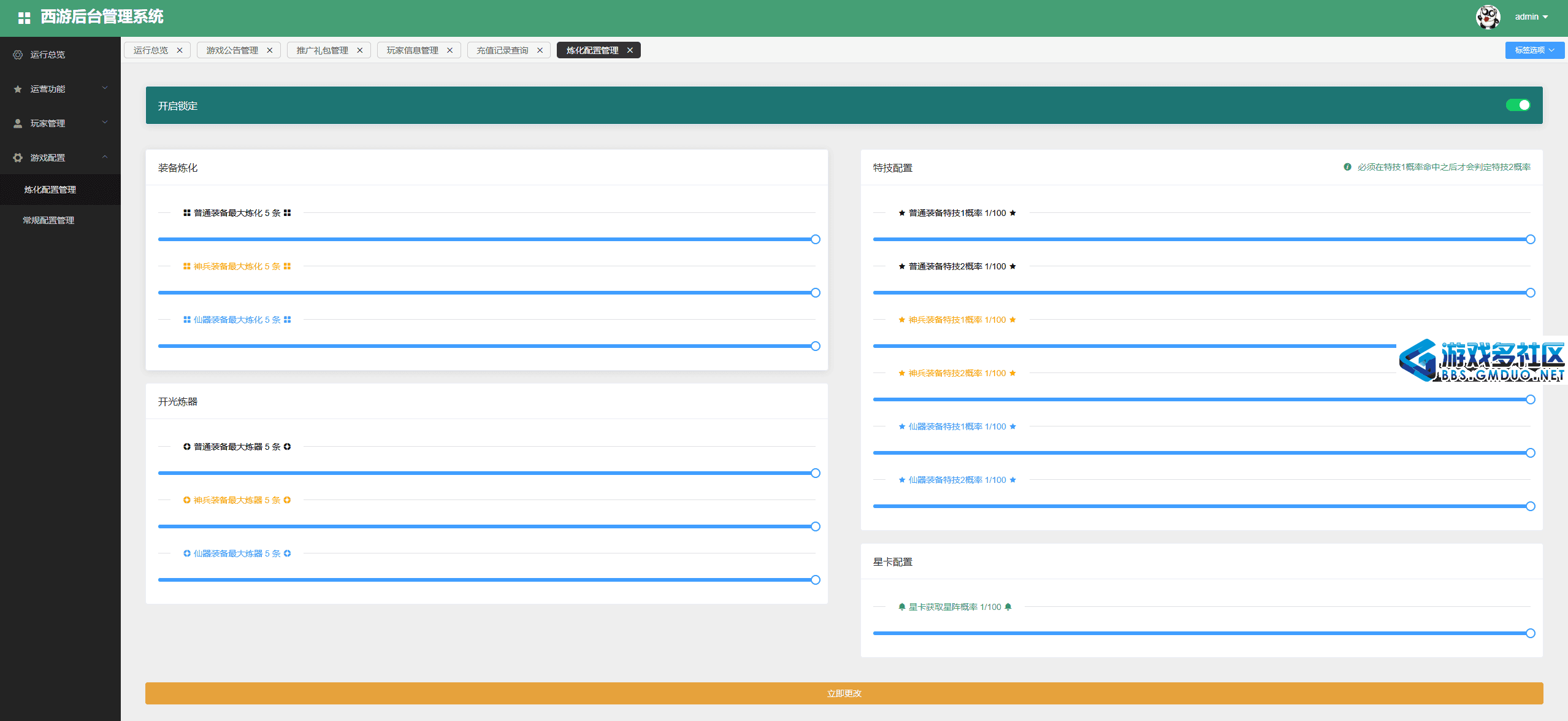This screenshot has height=721, width=1568.
Task: Click the 运行总览 gear icon in sidebar
Action: [18, 55]
